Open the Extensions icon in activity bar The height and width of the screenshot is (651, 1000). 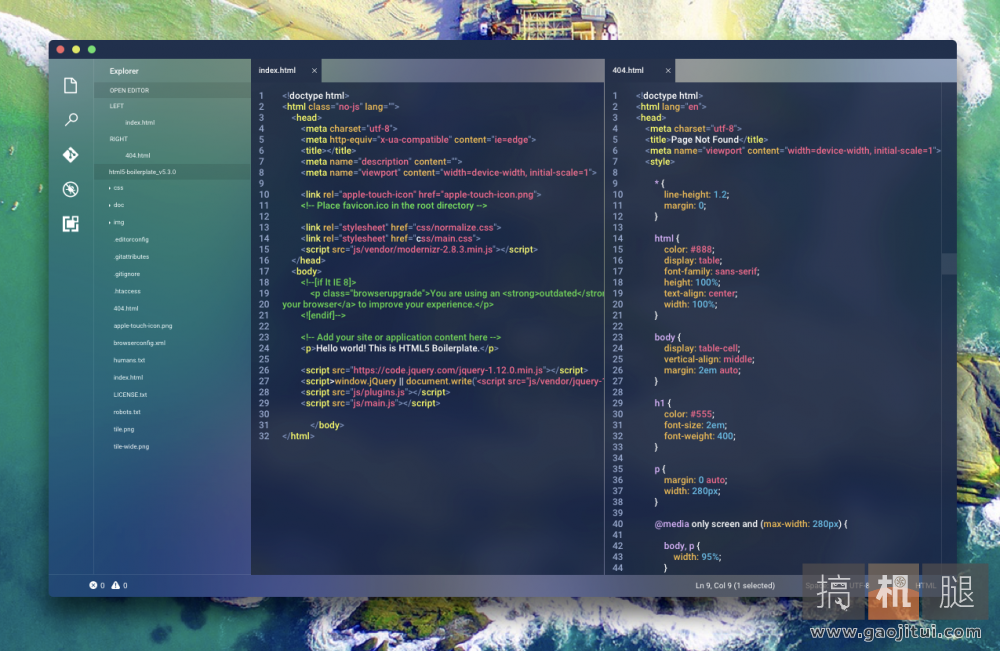click(71, 224)
